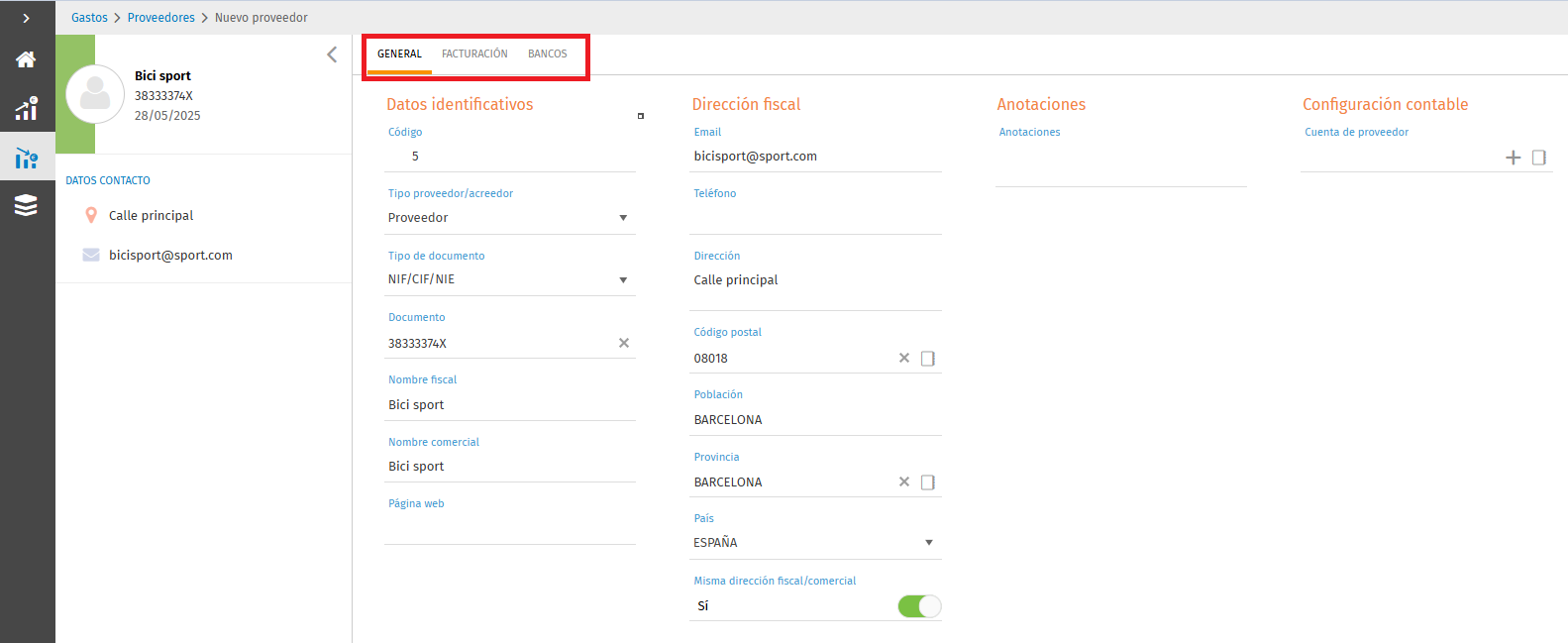Click the envelope icon in contact data

[x=91, y=255]
